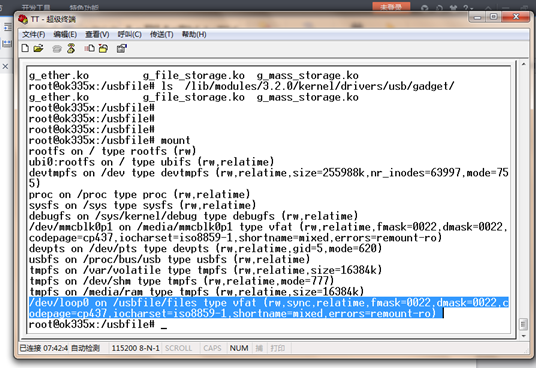
Task: Click the greyed-out Call phone icon
Action: (x=57, y=49)
